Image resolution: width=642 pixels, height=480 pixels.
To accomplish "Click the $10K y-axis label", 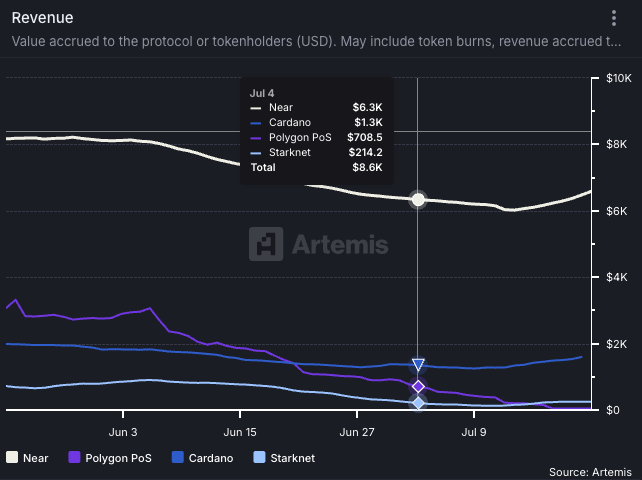I will pos(619,78).
